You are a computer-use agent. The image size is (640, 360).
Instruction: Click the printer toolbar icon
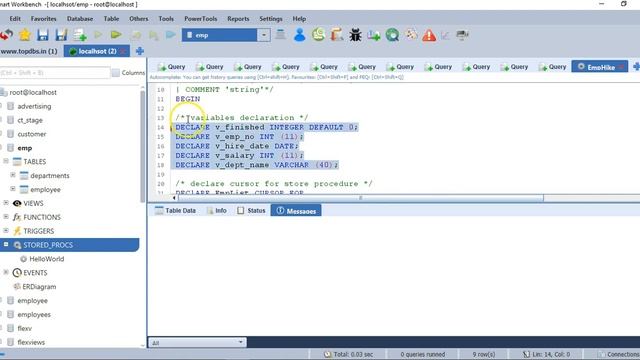coord(462,35)
